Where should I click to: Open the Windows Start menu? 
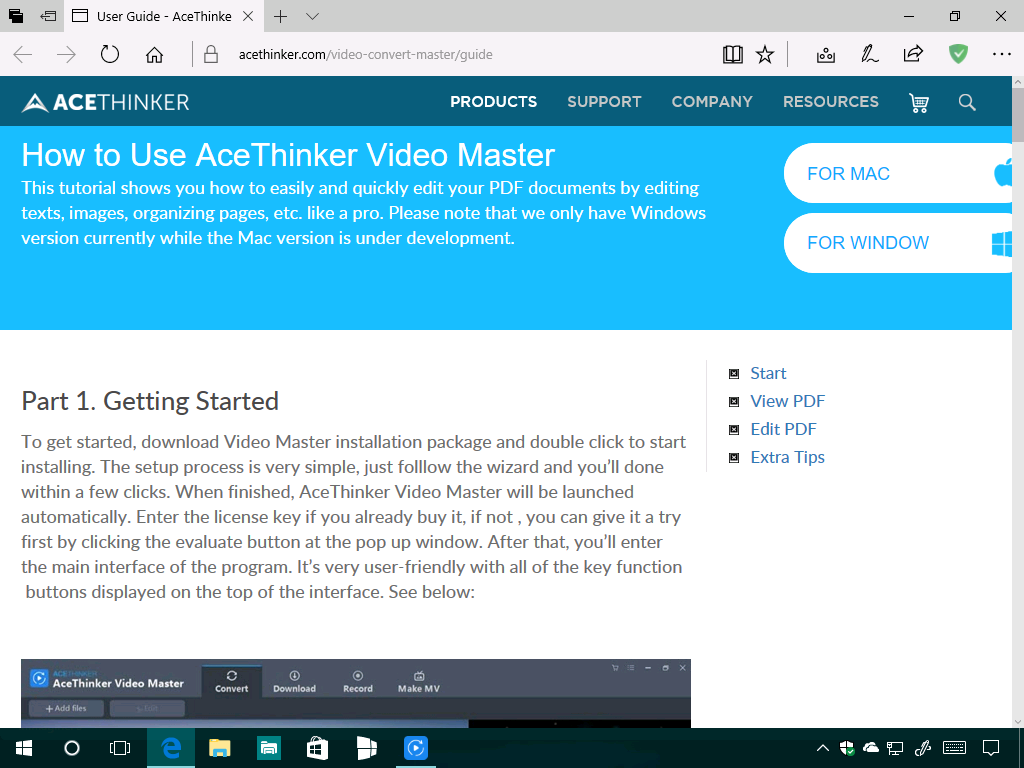pos(24,748)
